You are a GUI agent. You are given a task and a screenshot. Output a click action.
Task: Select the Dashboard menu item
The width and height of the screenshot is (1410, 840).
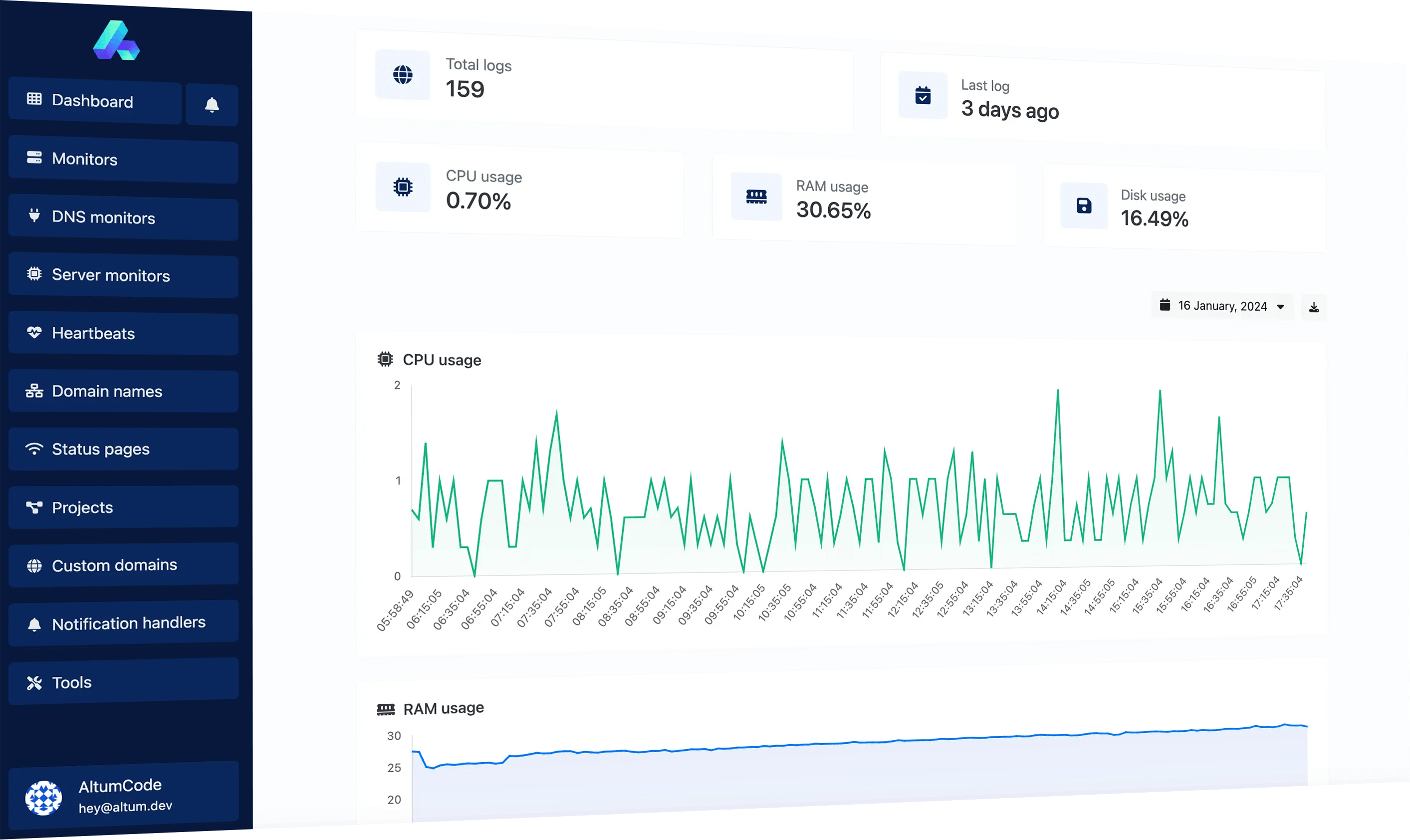point(91,100)
